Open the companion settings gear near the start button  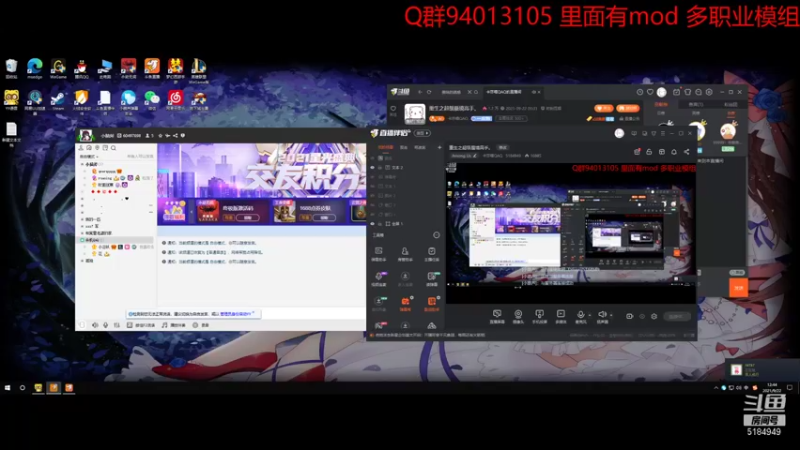point(654,316)
